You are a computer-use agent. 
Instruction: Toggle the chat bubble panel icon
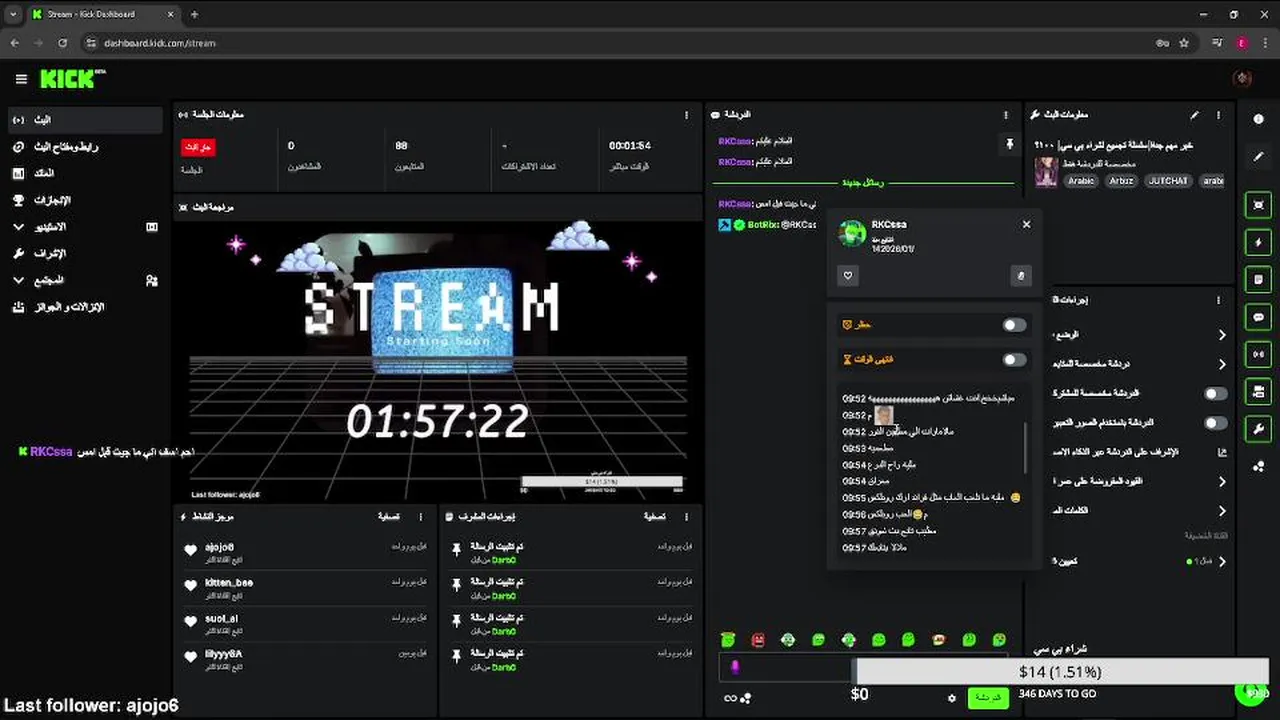click(x=1258, y=317)
